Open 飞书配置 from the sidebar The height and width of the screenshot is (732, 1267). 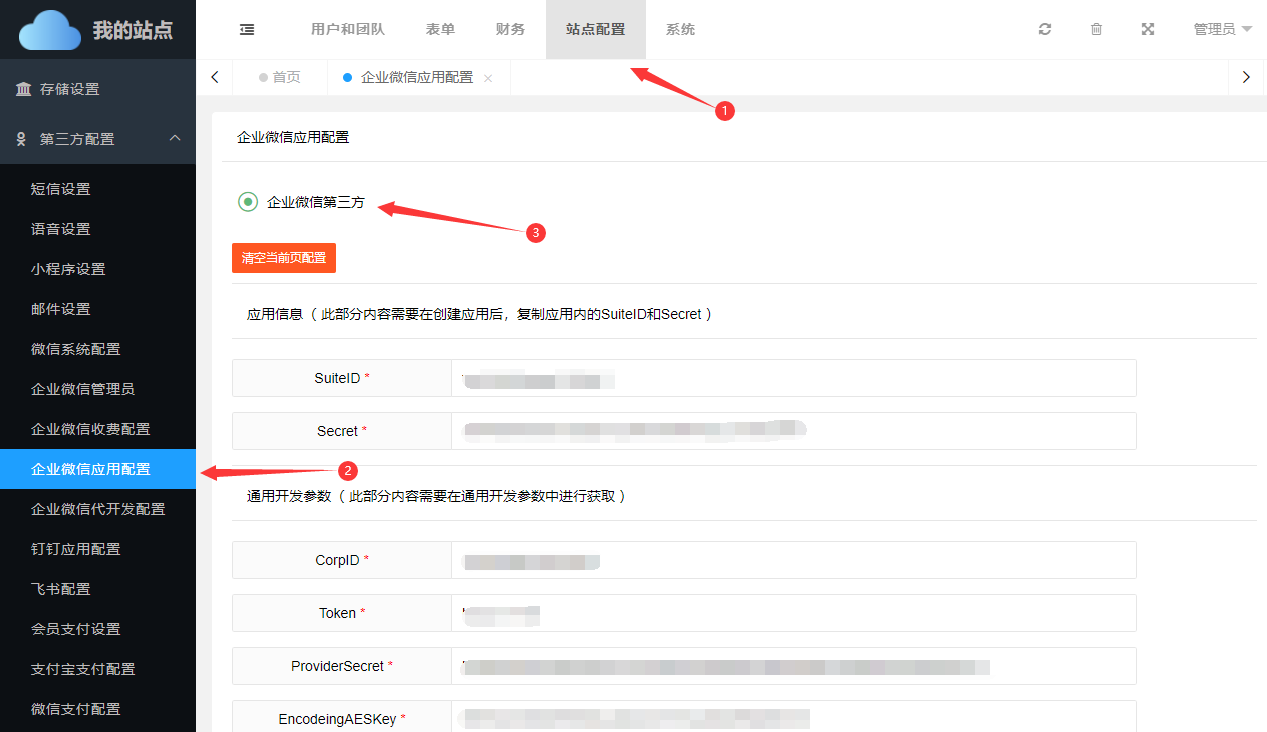[x=61, y=589]
